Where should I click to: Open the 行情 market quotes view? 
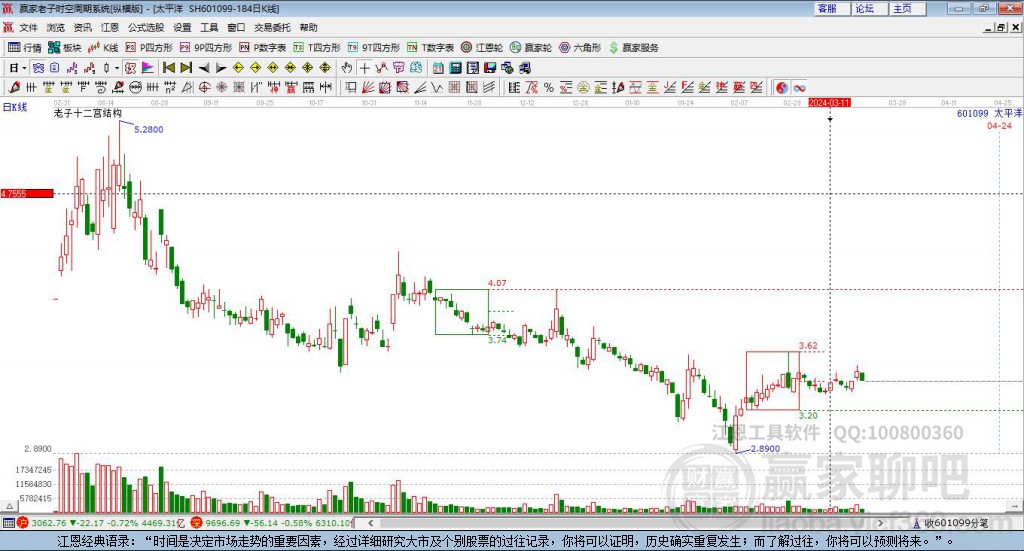(x=24, y=48)
